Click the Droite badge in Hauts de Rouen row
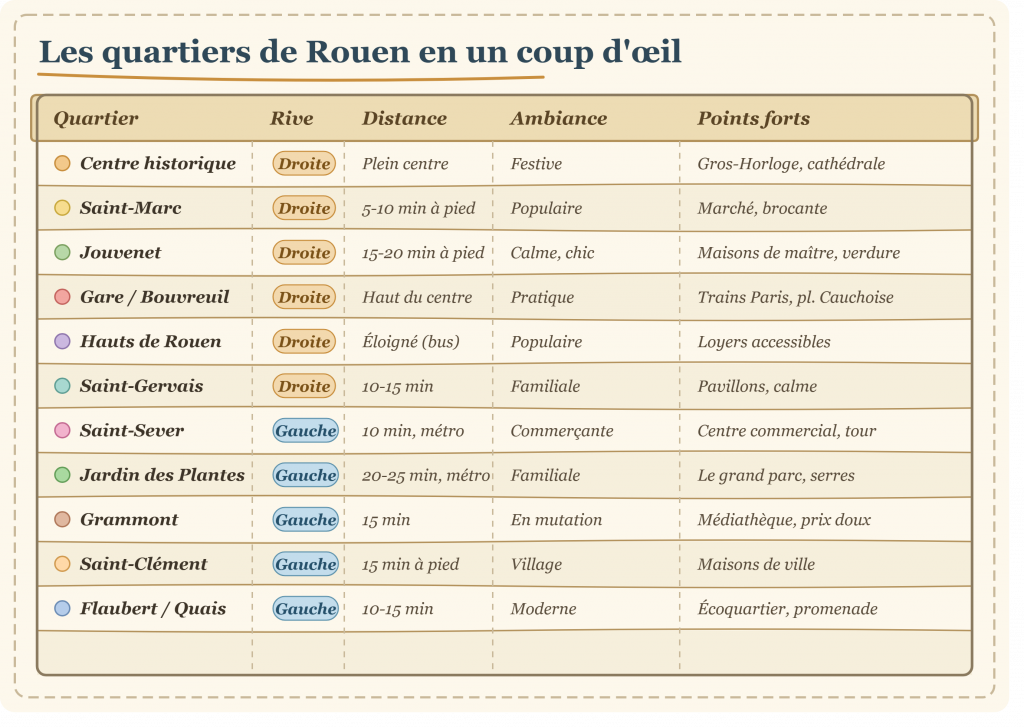 [304, 342]
